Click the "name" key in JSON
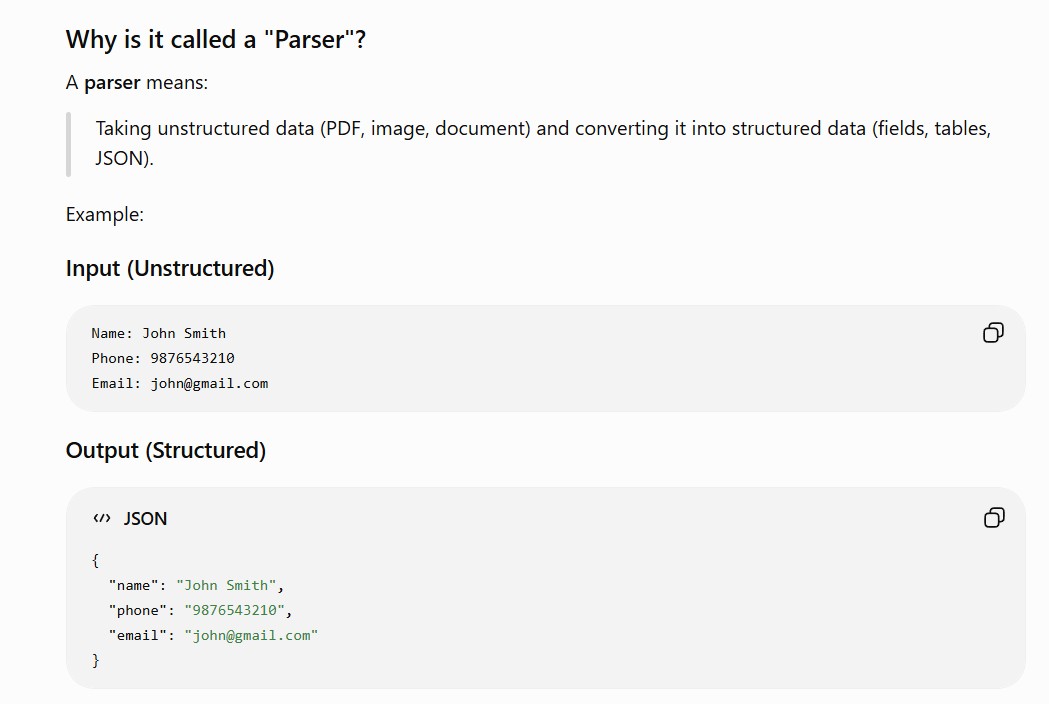 pos(134,586)
